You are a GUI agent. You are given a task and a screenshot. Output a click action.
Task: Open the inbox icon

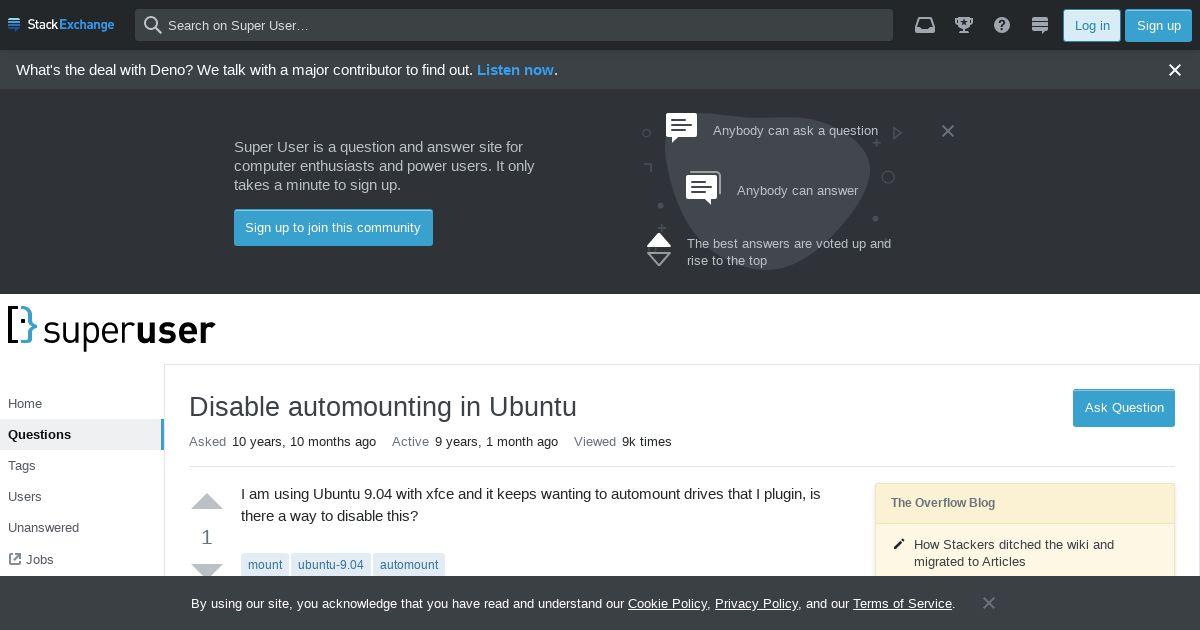[925, 25]
